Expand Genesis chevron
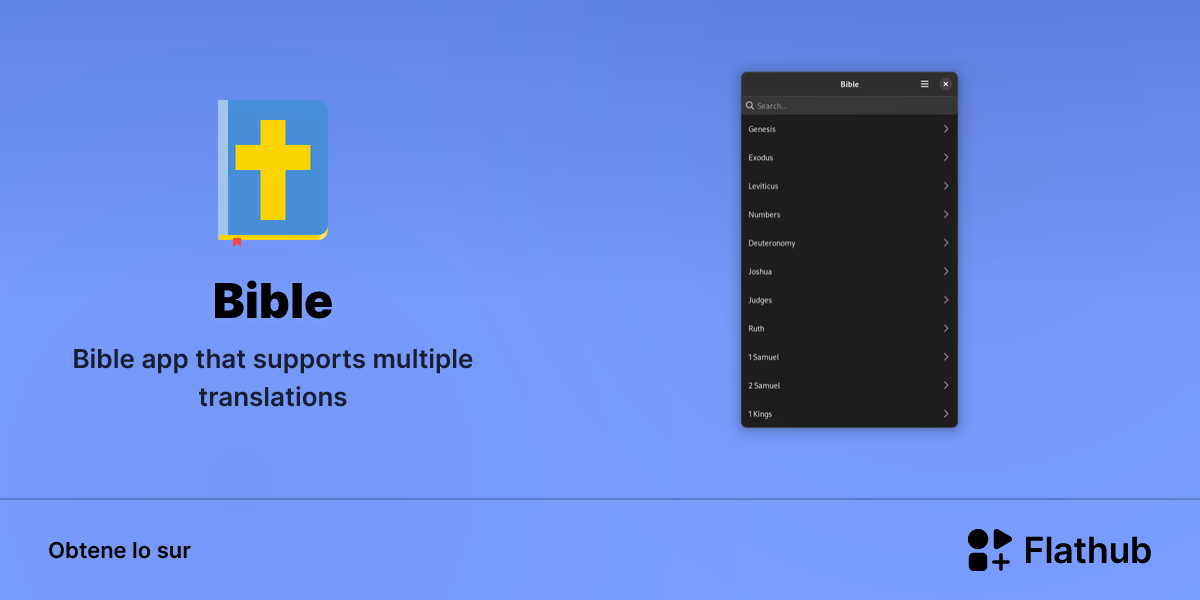 [x=946, y=129]
